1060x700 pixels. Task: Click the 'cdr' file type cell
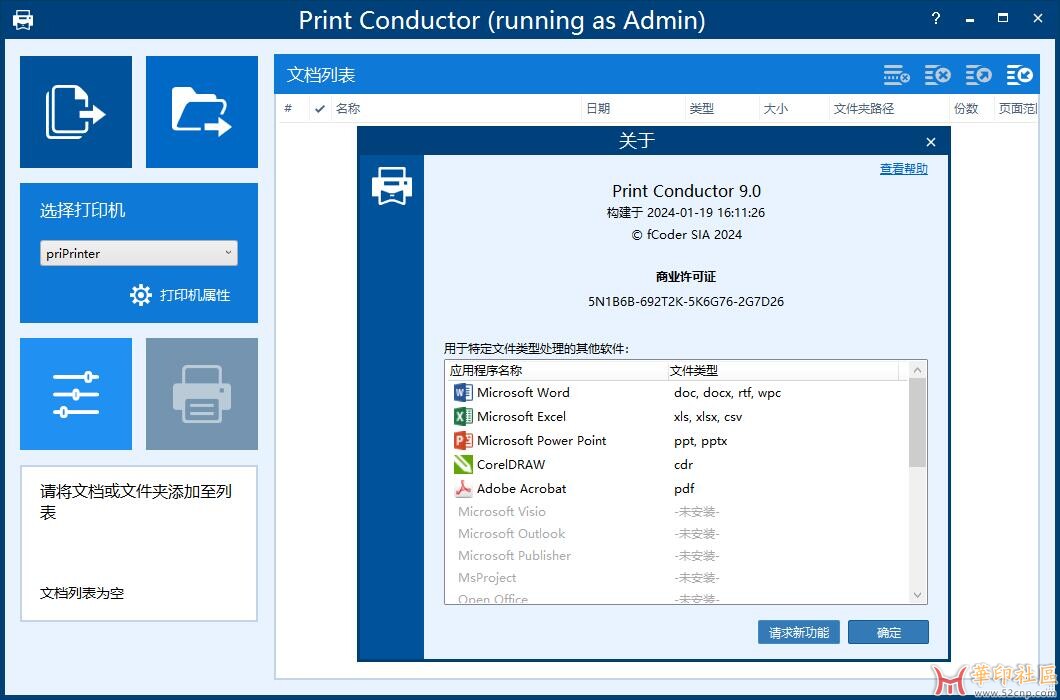[683, 465]
